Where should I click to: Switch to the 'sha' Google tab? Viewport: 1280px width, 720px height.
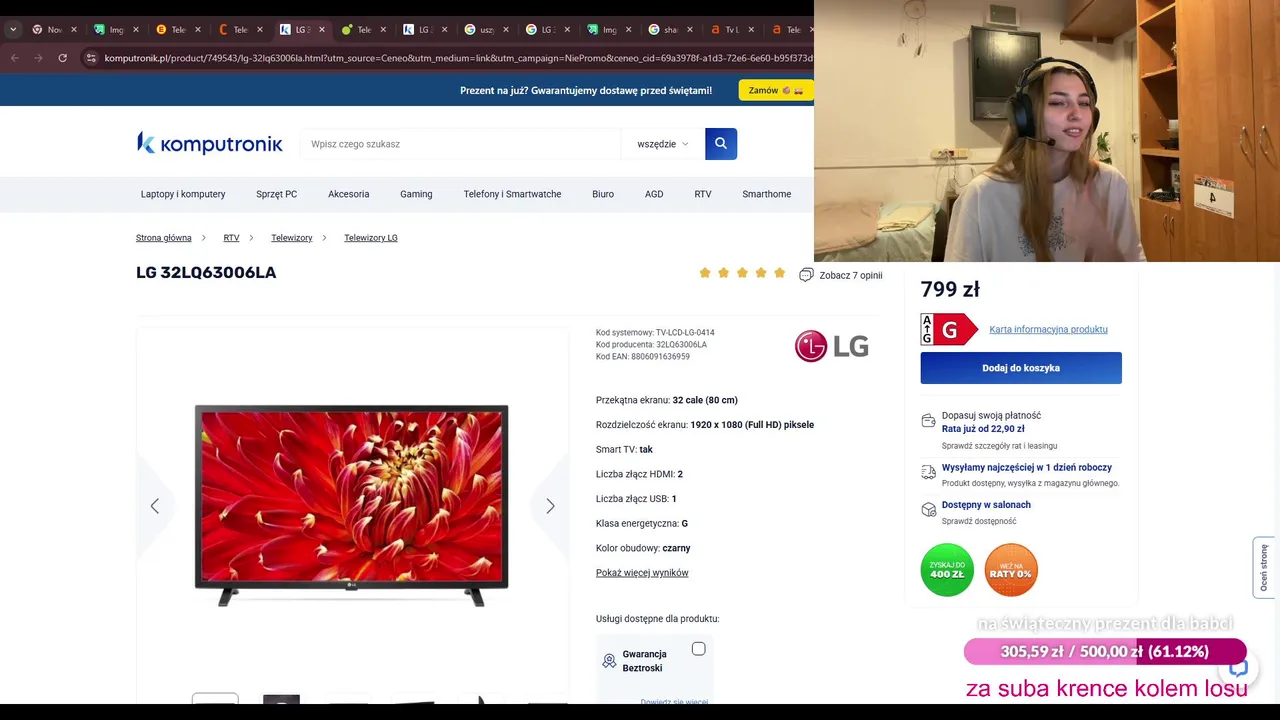click(x=670, y=30)
